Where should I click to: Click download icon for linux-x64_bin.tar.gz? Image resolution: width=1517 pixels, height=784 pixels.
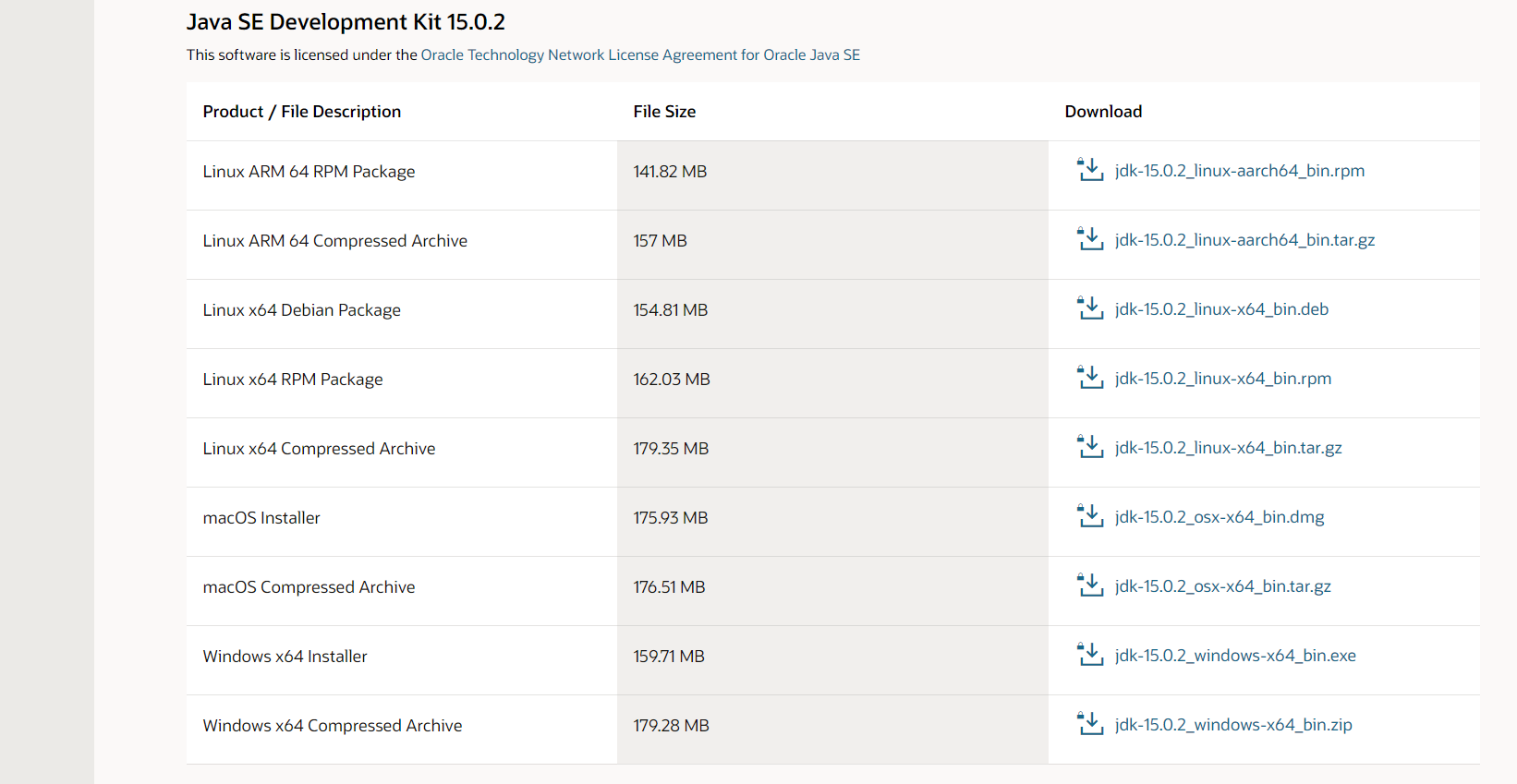pos(1090,447)
